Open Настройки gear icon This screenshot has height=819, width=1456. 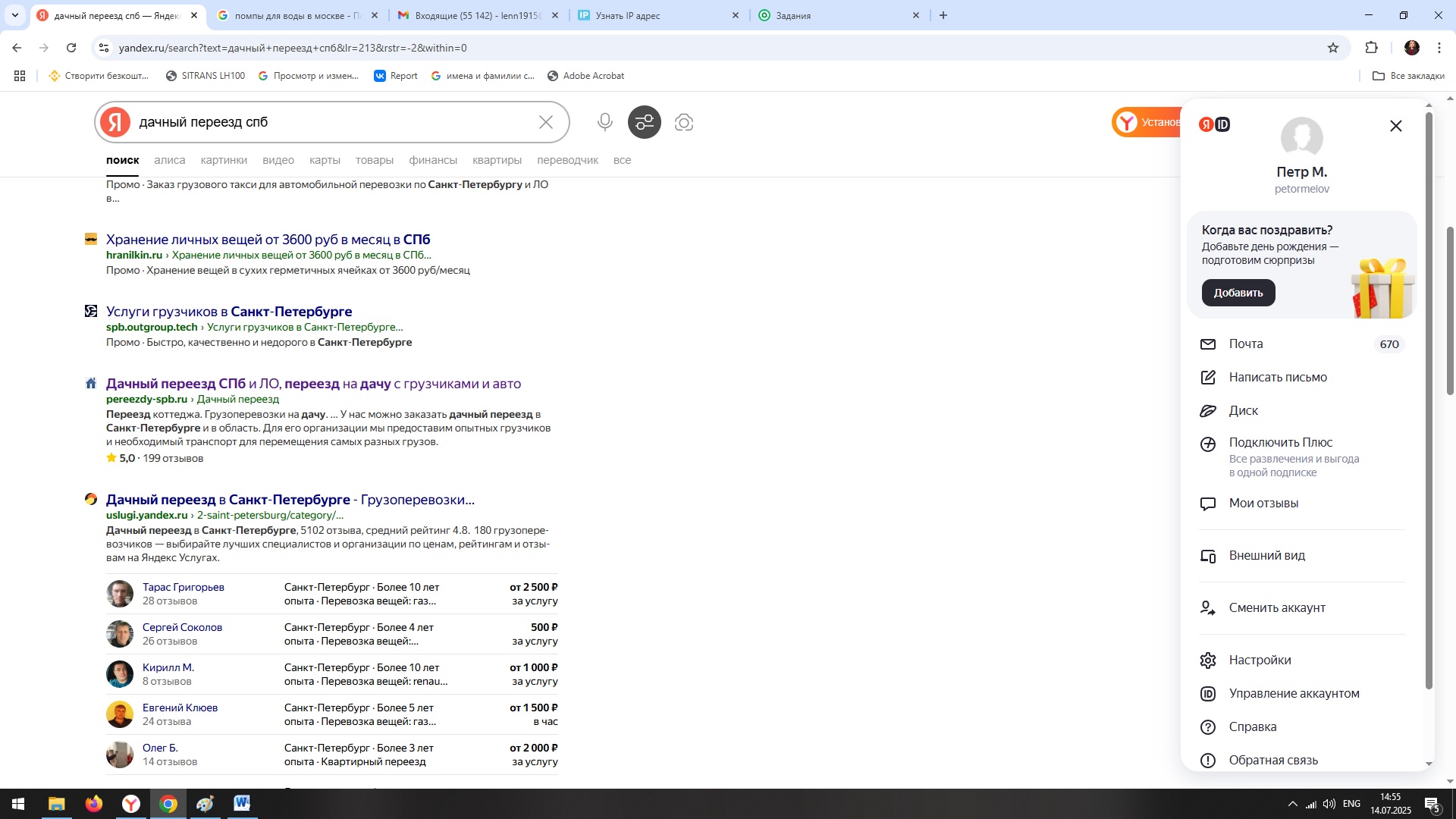[x=1208, y=661]
